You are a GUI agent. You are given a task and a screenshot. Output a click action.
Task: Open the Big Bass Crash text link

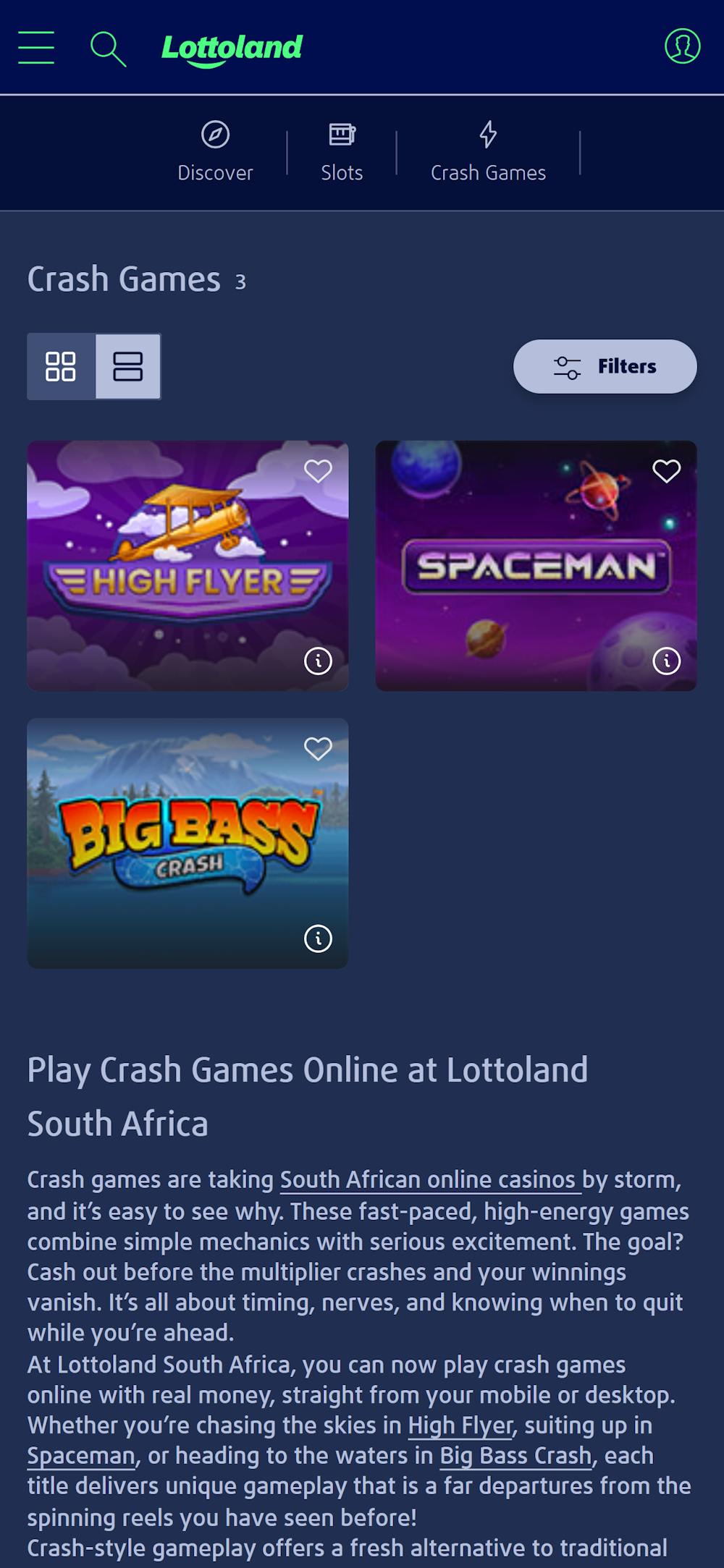516,1456
